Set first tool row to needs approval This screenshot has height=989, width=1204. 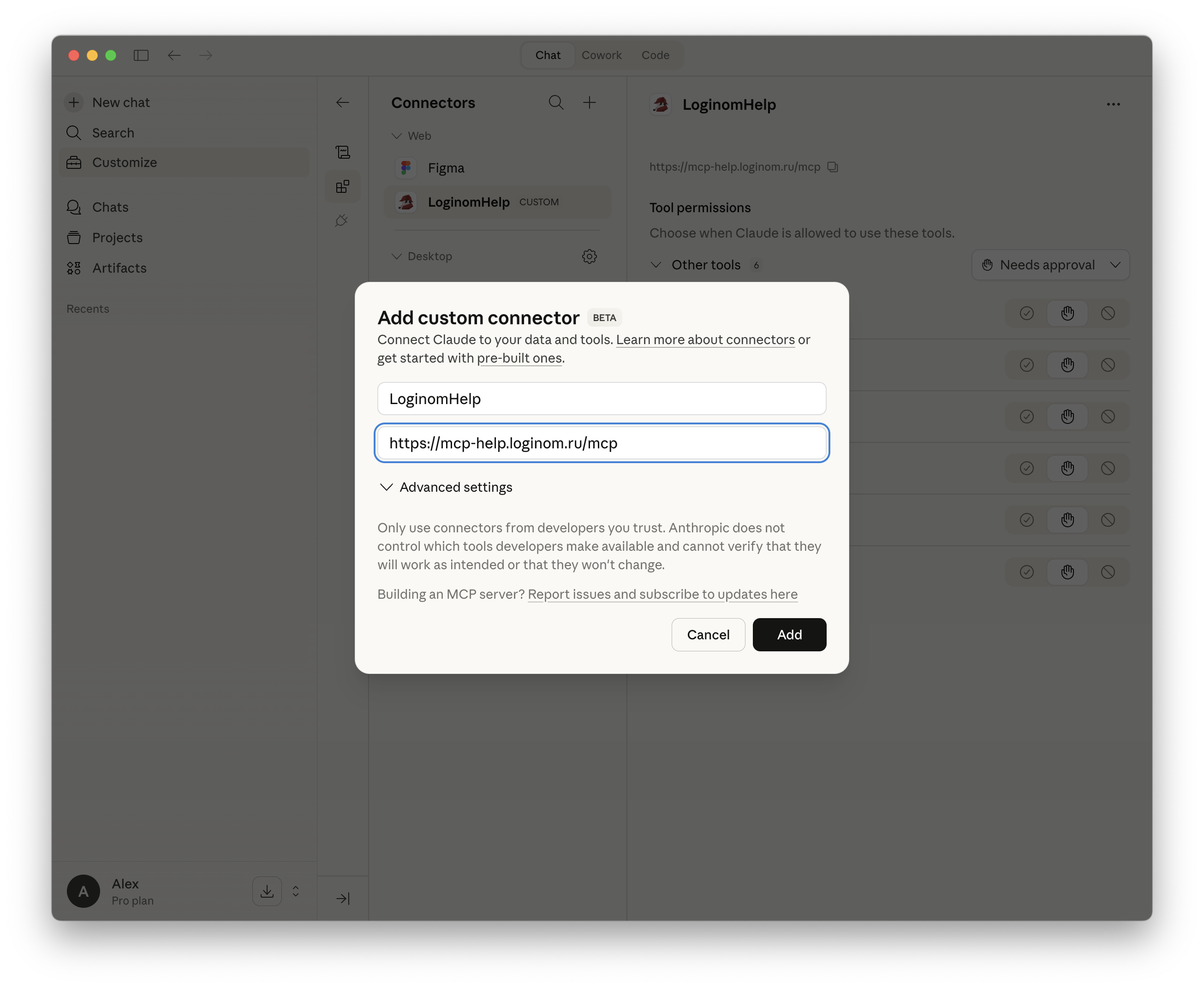coord(1067,313)
